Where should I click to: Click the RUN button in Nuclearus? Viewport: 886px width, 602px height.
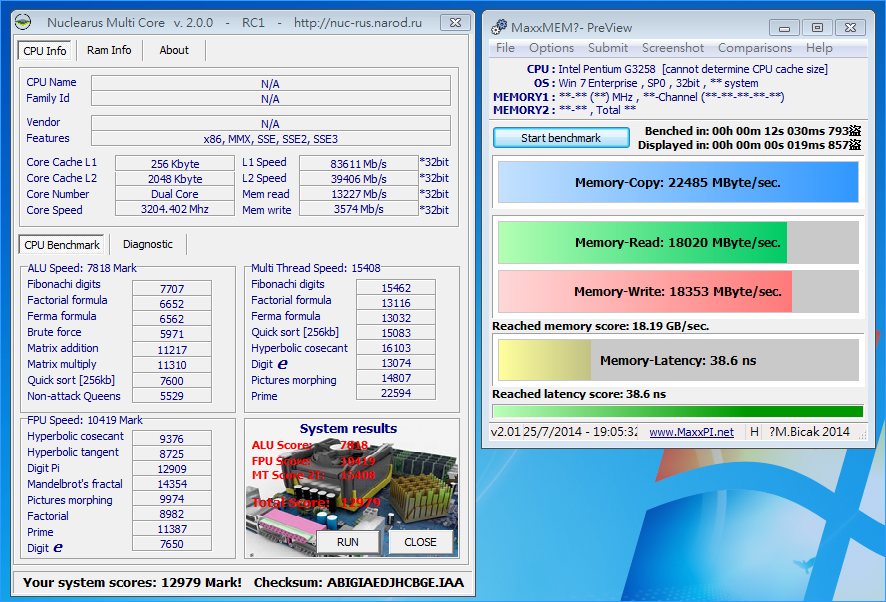click(x=348, y=542)
